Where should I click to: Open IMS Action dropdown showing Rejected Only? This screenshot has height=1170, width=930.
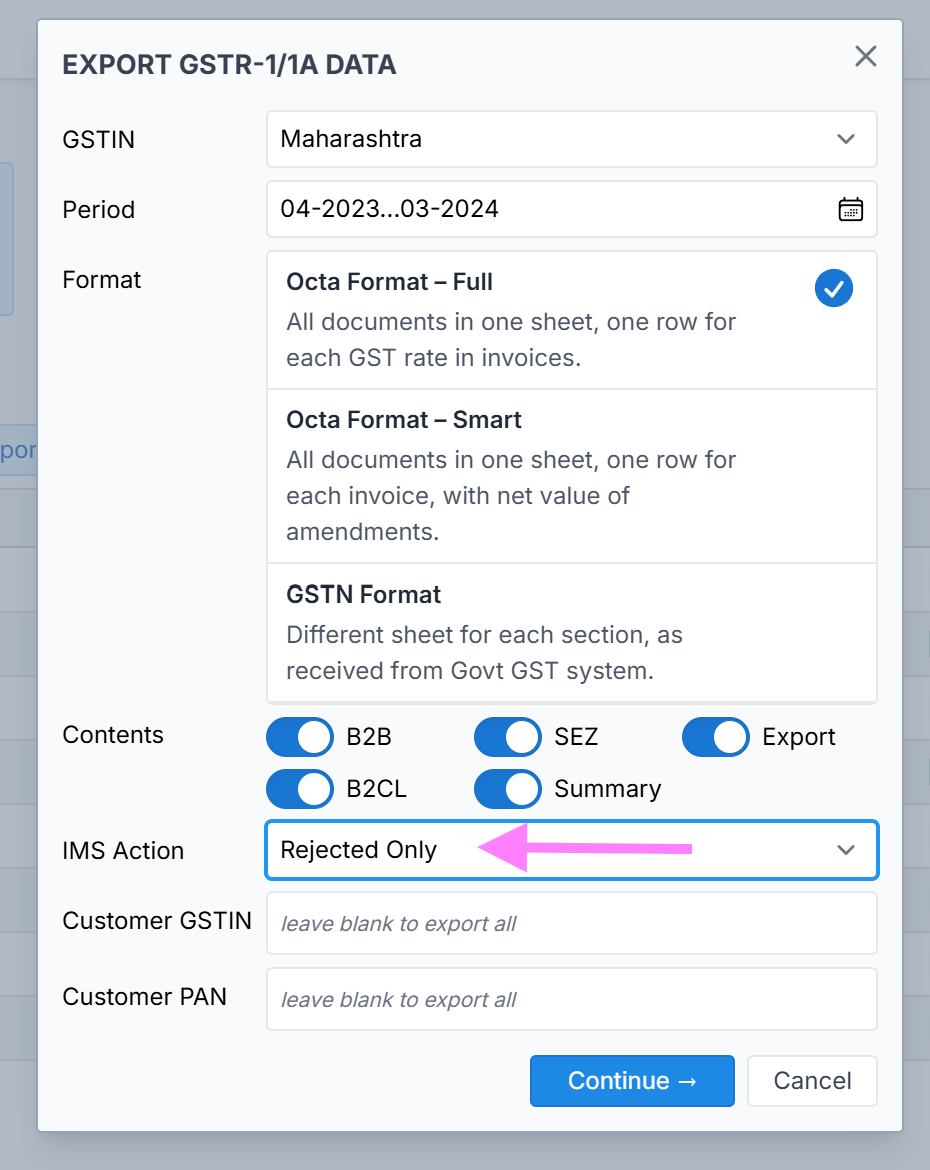pyautogui.click(x=570, y=850)
